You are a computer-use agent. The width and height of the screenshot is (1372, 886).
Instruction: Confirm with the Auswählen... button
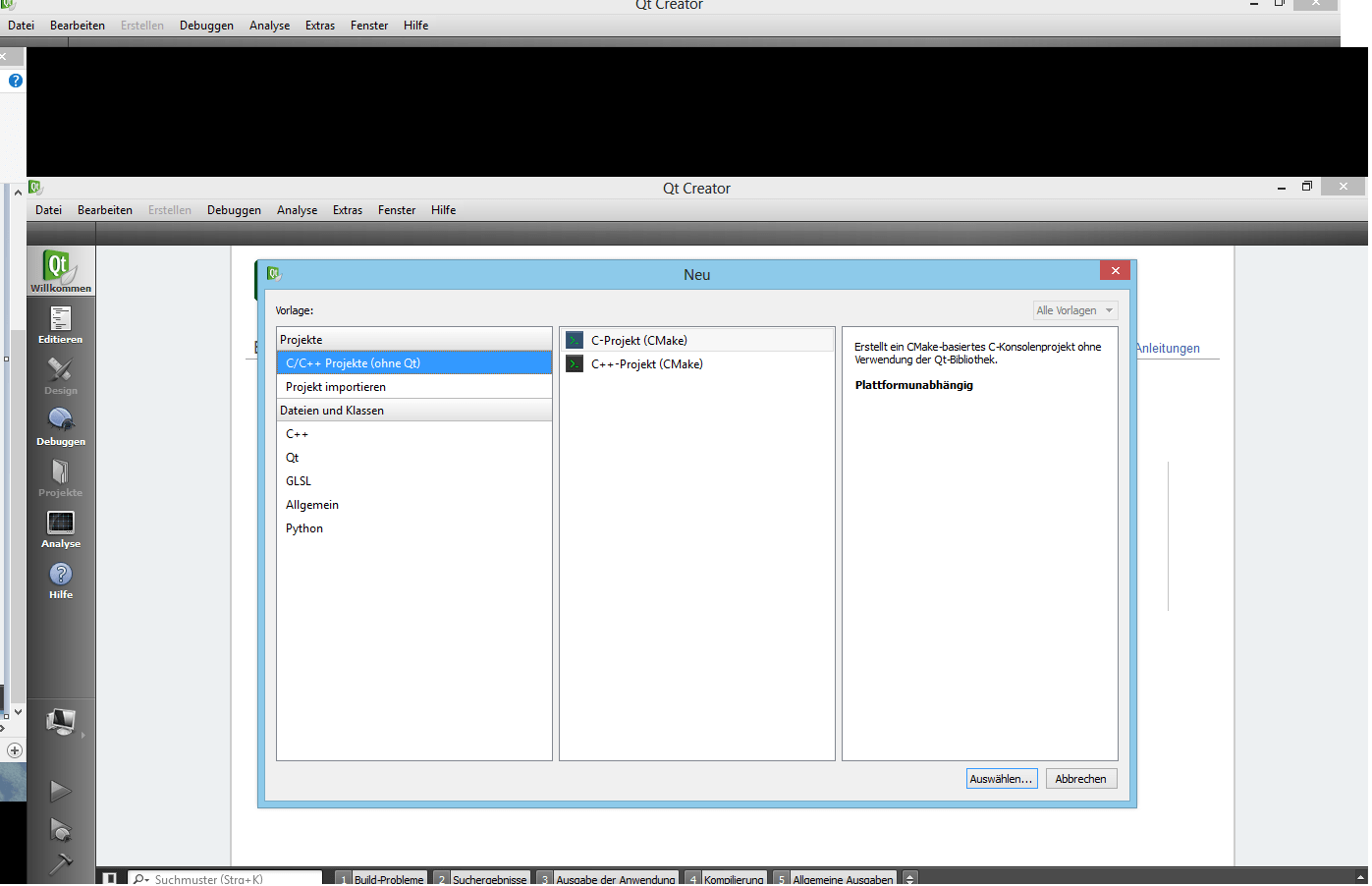coord(1002,779)
